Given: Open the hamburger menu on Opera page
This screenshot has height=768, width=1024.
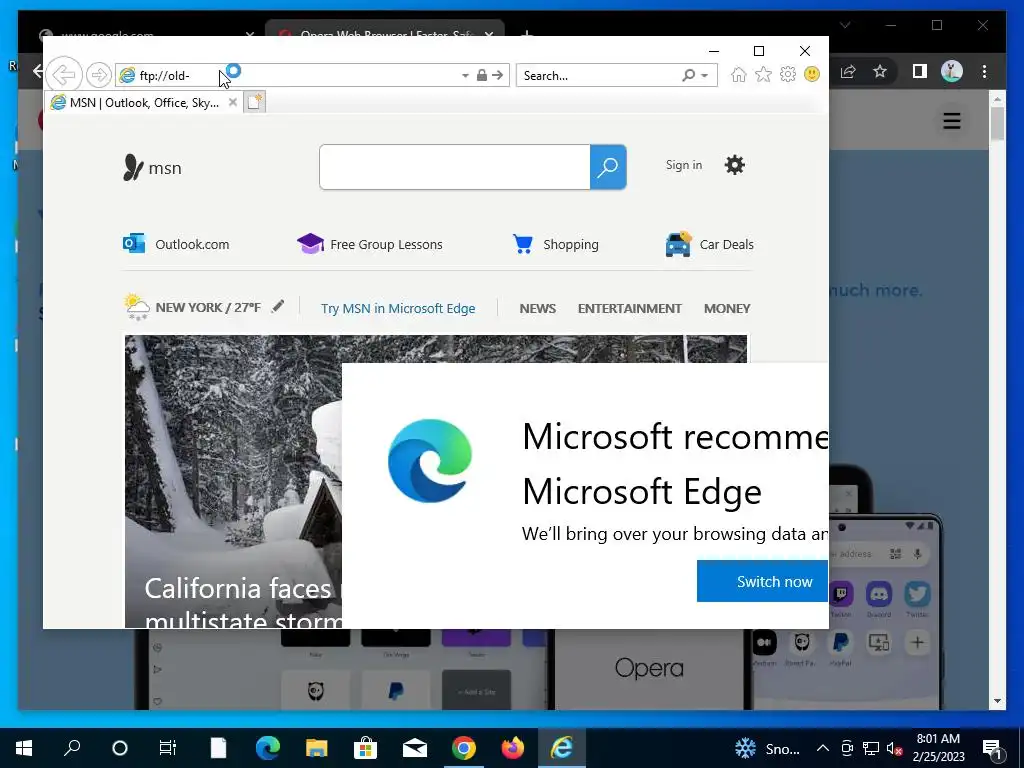Looking at the screenshot, I should click(952, 121).
